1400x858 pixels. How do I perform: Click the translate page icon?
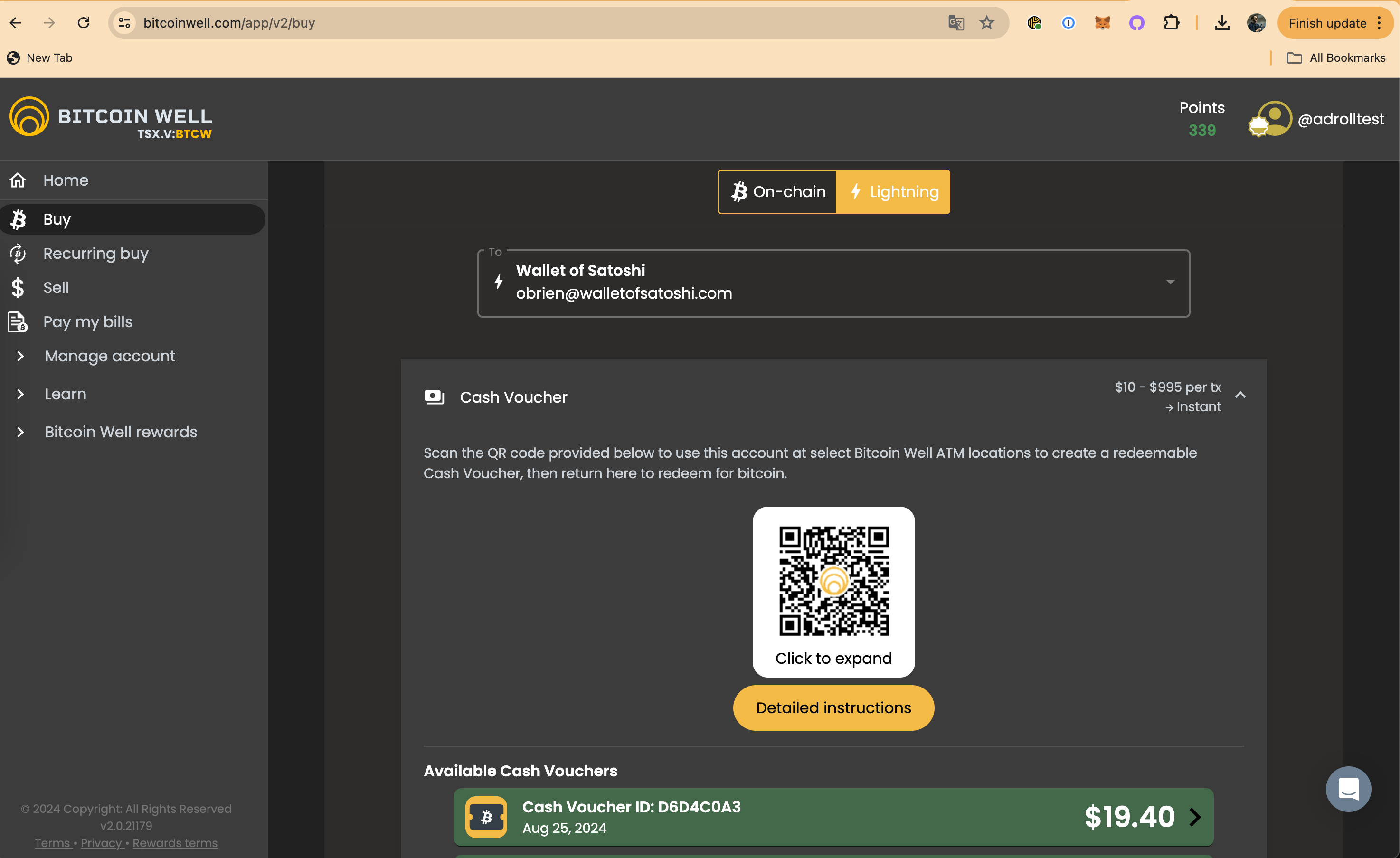[x=955, y=23]
